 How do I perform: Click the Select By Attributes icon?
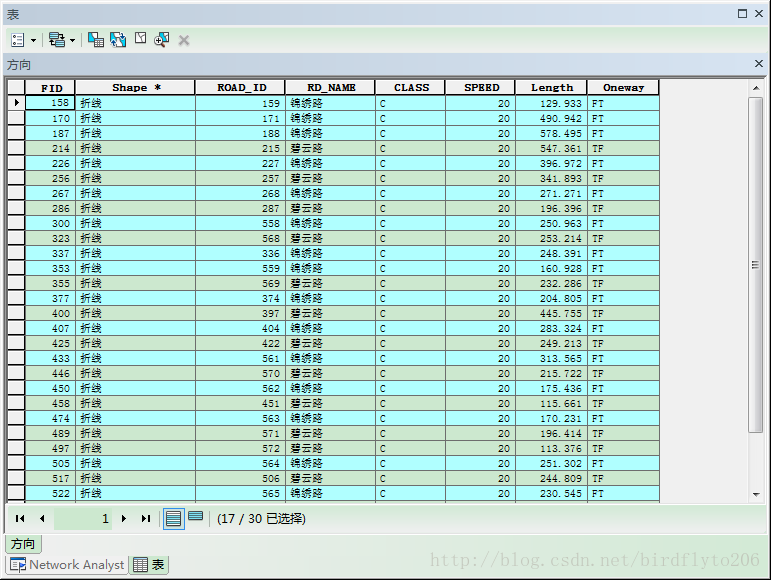[x=95, y=39]
